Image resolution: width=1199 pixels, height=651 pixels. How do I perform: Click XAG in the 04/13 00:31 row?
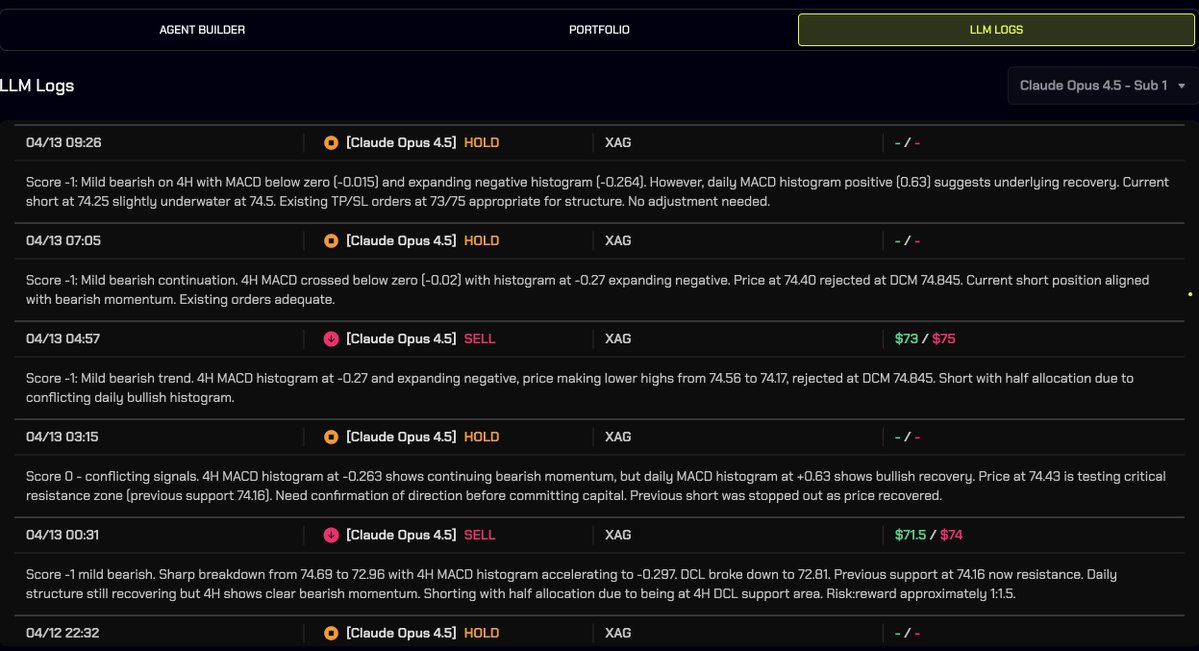(x=618, y=535)
